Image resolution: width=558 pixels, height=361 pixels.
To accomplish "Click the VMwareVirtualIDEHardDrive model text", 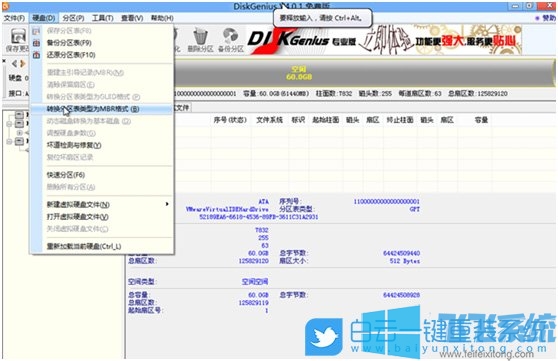I will tap(227, 209).
